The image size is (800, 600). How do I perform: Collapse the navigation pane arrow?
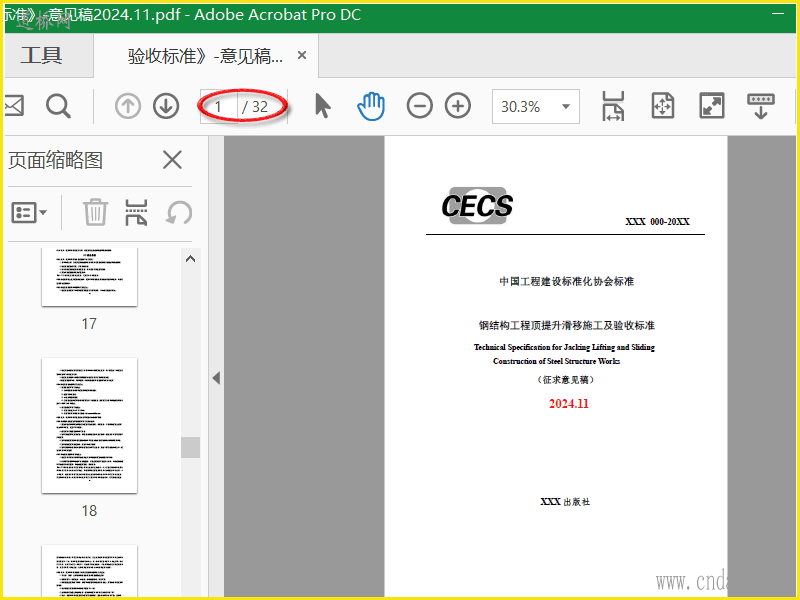tap(216, 378)
